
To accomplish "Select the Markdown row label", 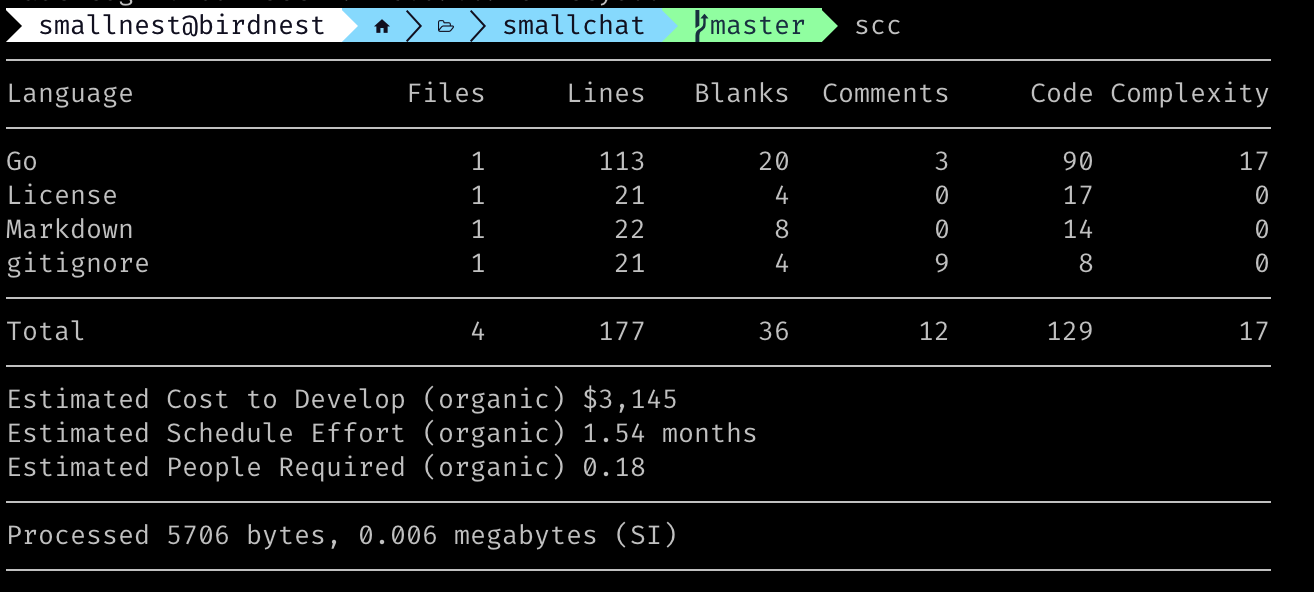I will coord(70,229).
